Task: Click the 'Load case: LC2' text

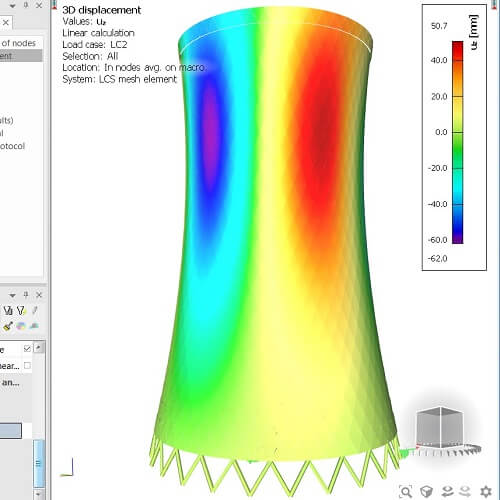Action: click(x=95, y=45)
